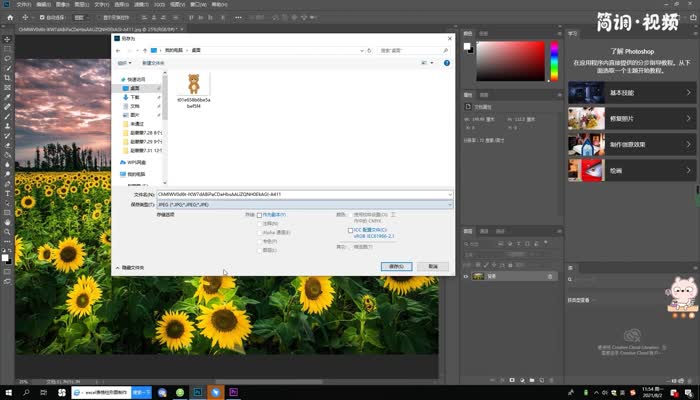This screenshot has width=700, height=400.
Task: Enable the 作为副本 (As a Copy) checkbox
Action: [260, 215]
